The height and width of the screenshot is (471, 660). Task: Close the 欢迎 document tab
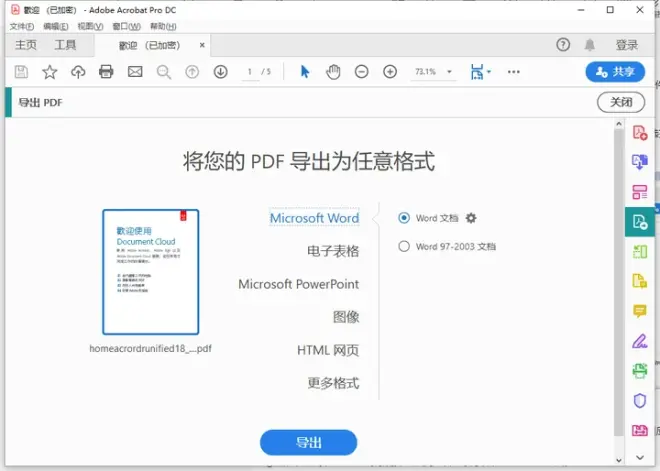point(202,45)
